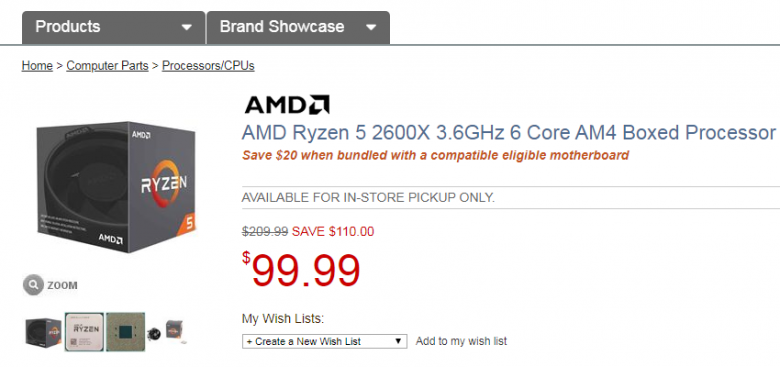Expand the Brand Showcase dropdown arrow
The width and height of the screenshot is (780, 367).
coord(371,27)
